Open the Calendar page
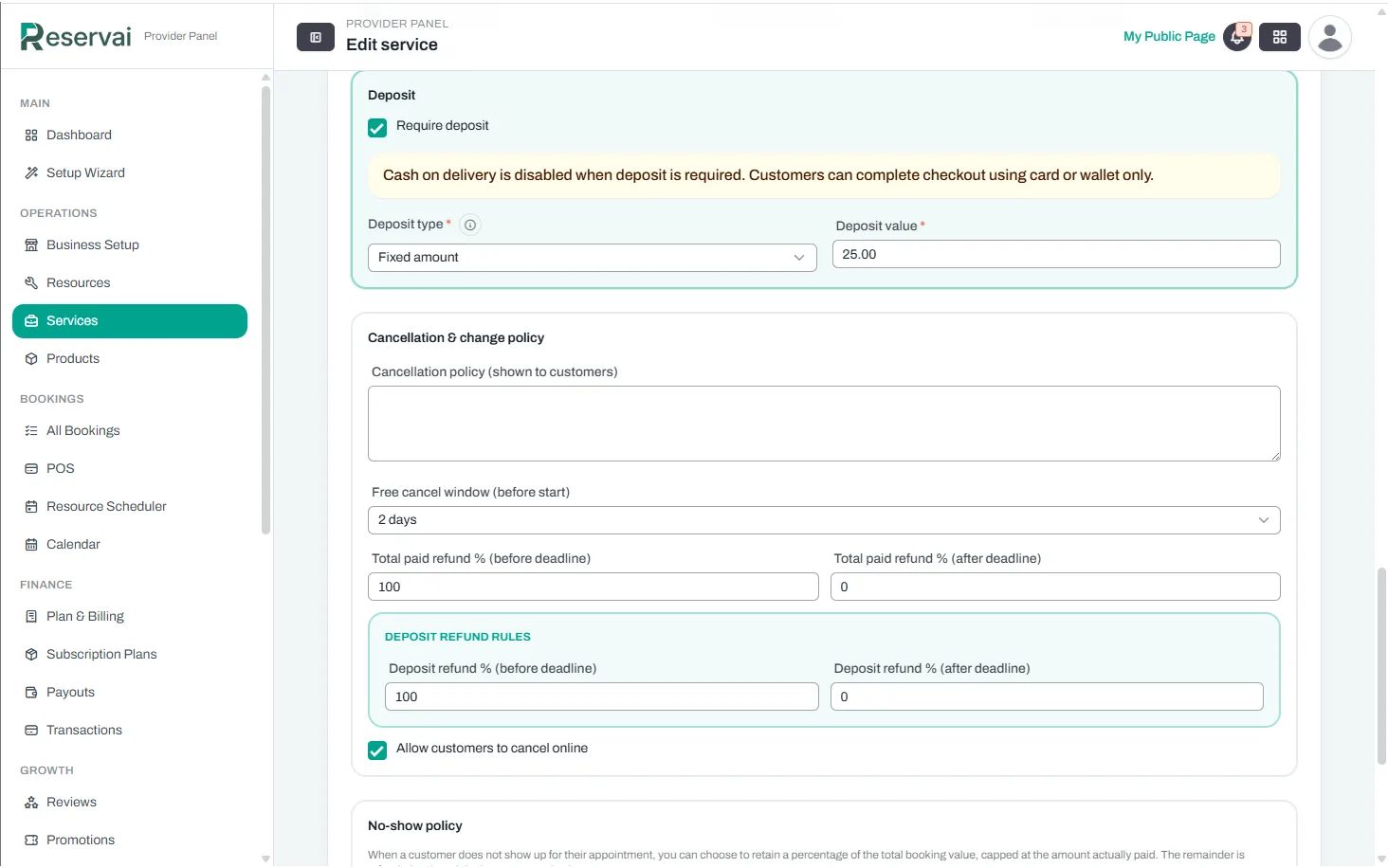The image size is (1388, 868). coord(130,545)
